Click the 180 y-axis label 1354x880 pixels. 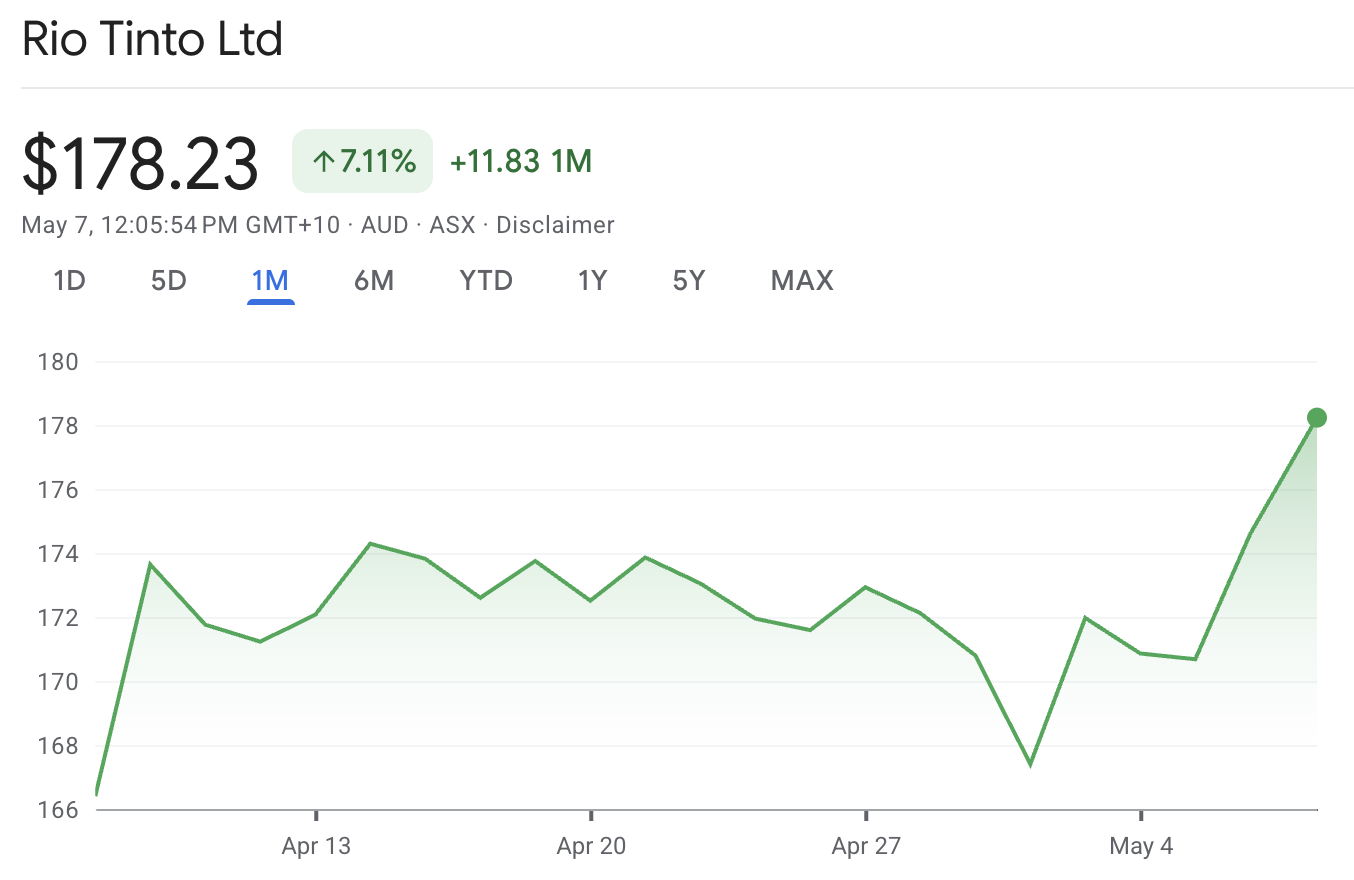[57, 361]
